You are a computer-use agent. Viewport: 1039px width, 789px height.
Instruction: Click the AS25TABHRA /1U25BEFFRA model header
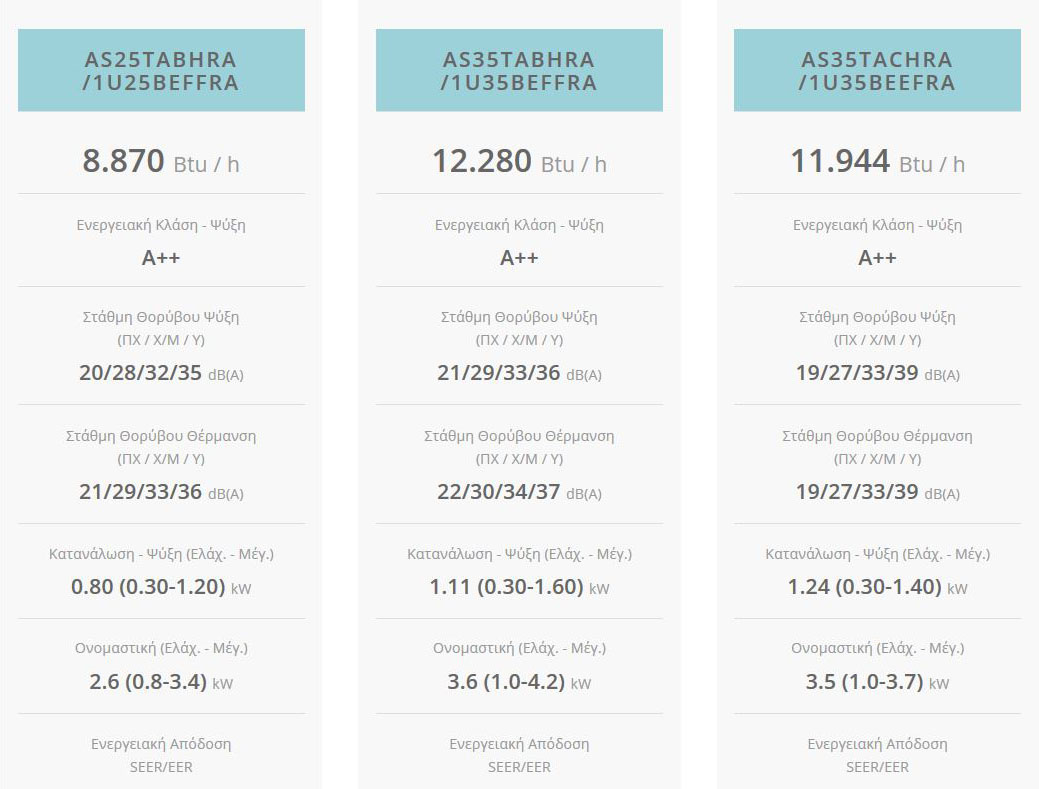point(161,71)
